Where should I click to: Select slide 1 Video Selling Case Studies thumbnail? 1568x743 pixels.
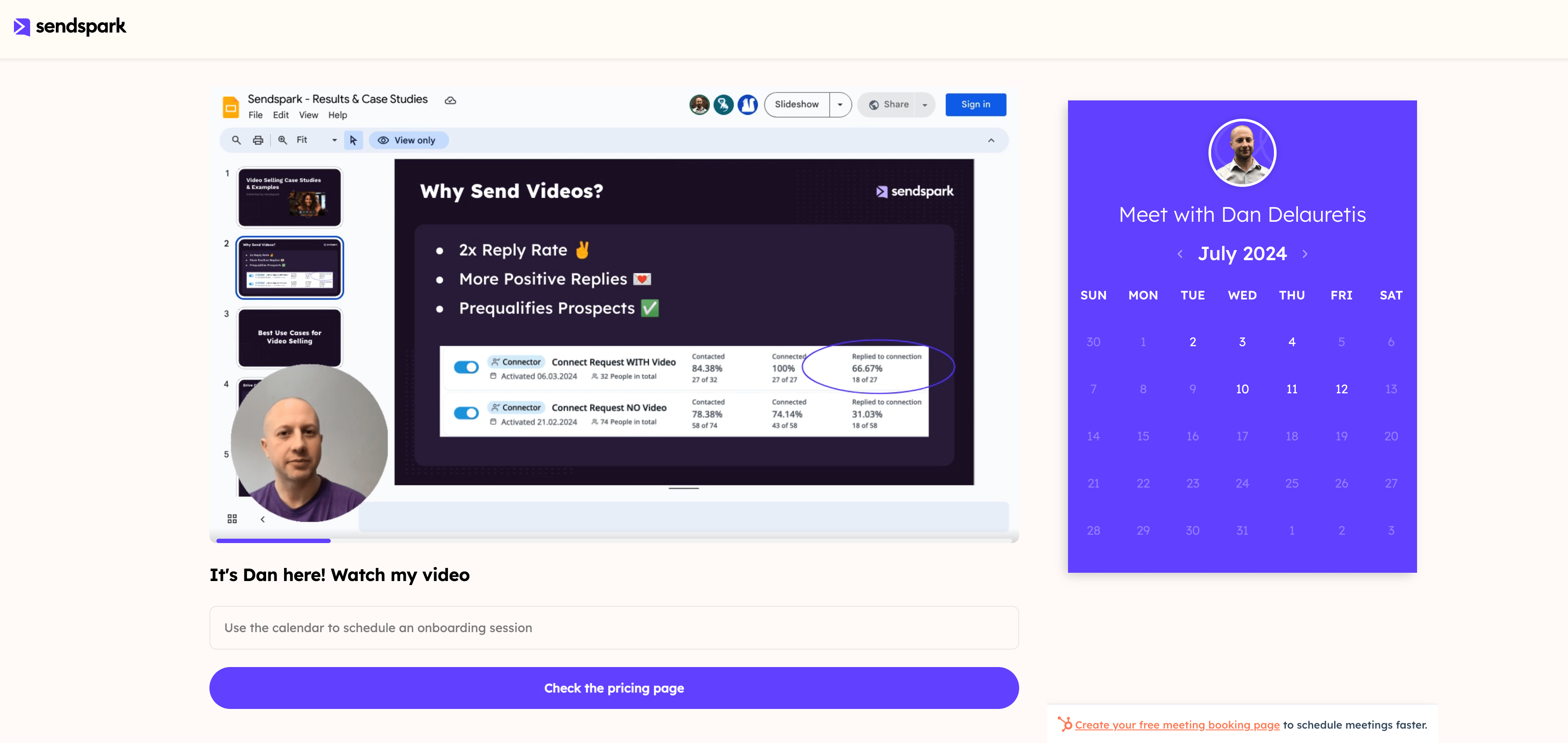[289, 197]
